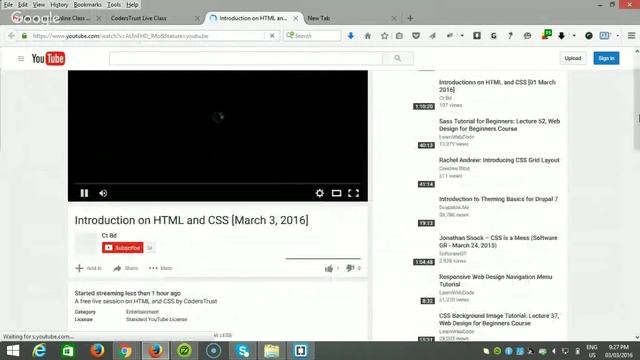The height and width of the screenshot is (360, 640).
Task: Open the File menu
Action: pos(8,5)
